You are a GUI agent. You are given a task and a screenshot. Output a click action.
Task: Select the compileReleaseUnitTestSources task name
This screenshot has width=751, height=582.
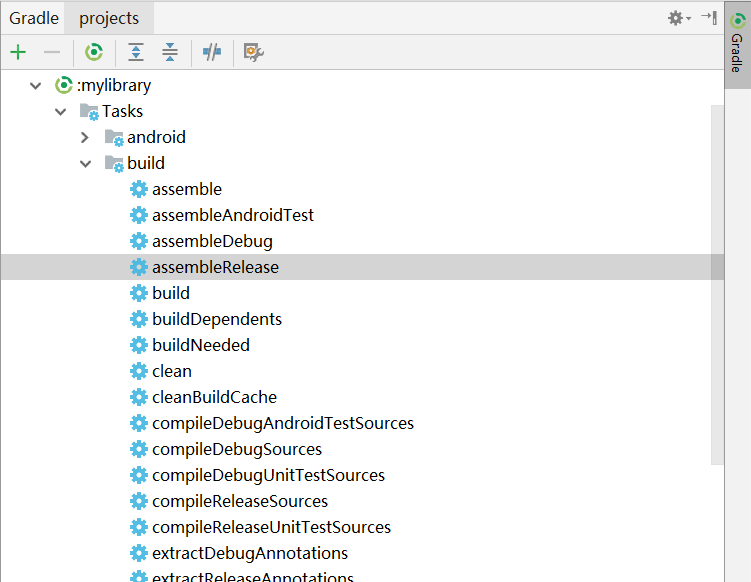pyautogui.click(x=272, y=527)
